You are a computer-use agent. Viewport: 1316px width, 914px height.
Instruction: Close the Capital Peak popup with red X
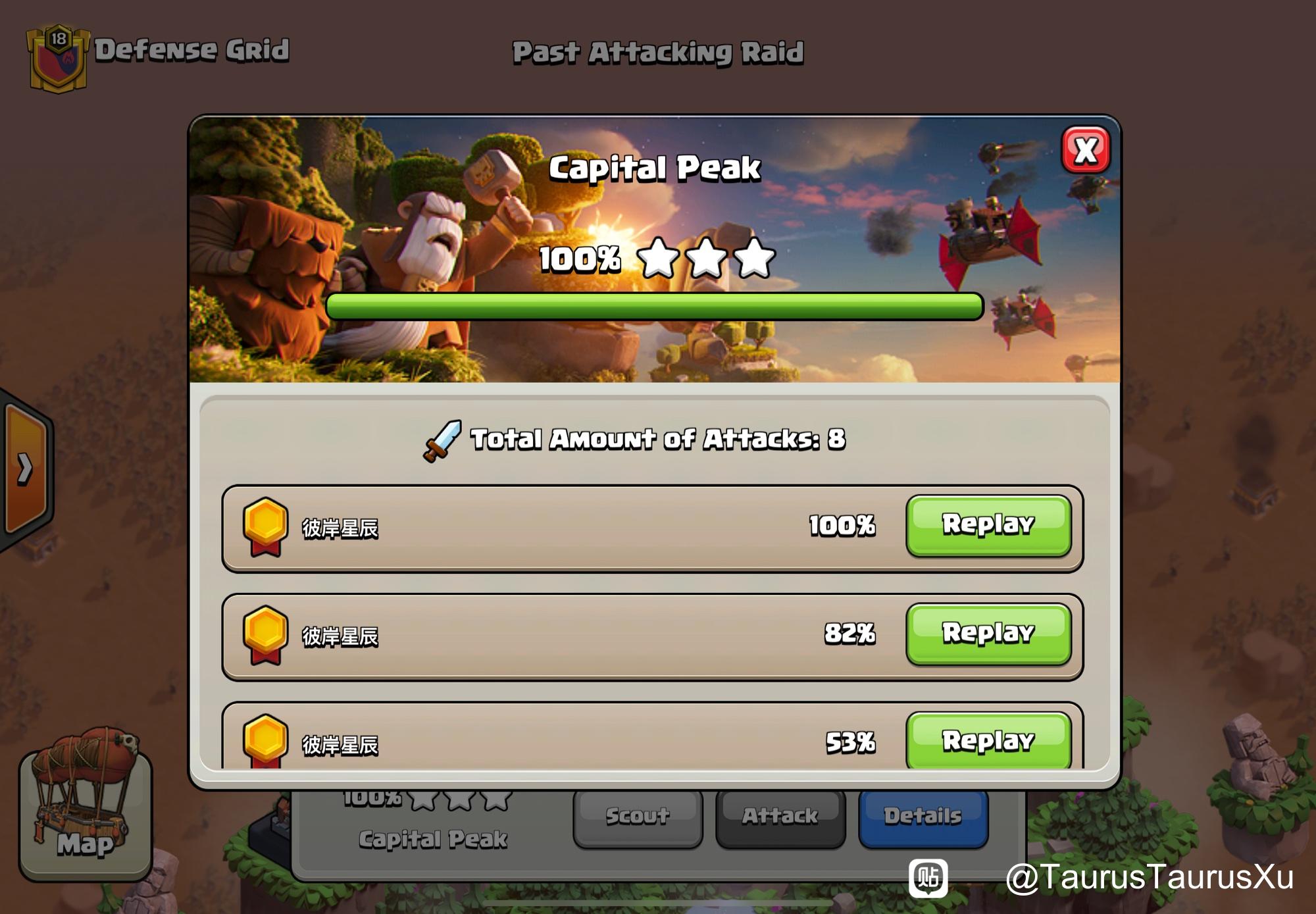tap(1085, 150)
